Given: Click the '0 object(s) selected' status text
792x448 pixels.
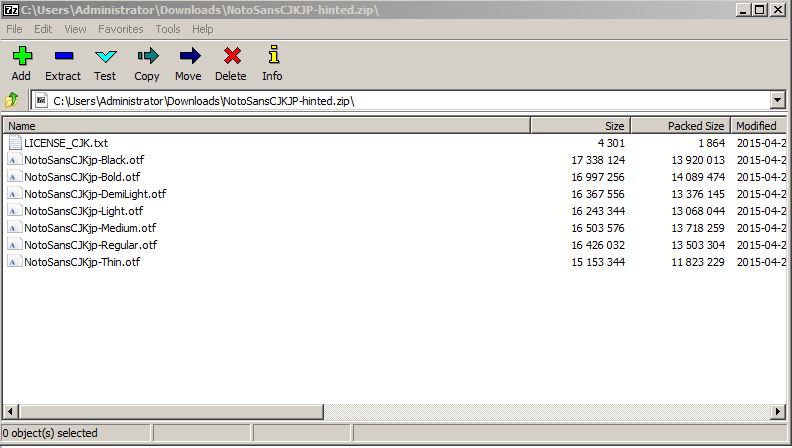Looking at the screenshot, I should pos(50,433).
